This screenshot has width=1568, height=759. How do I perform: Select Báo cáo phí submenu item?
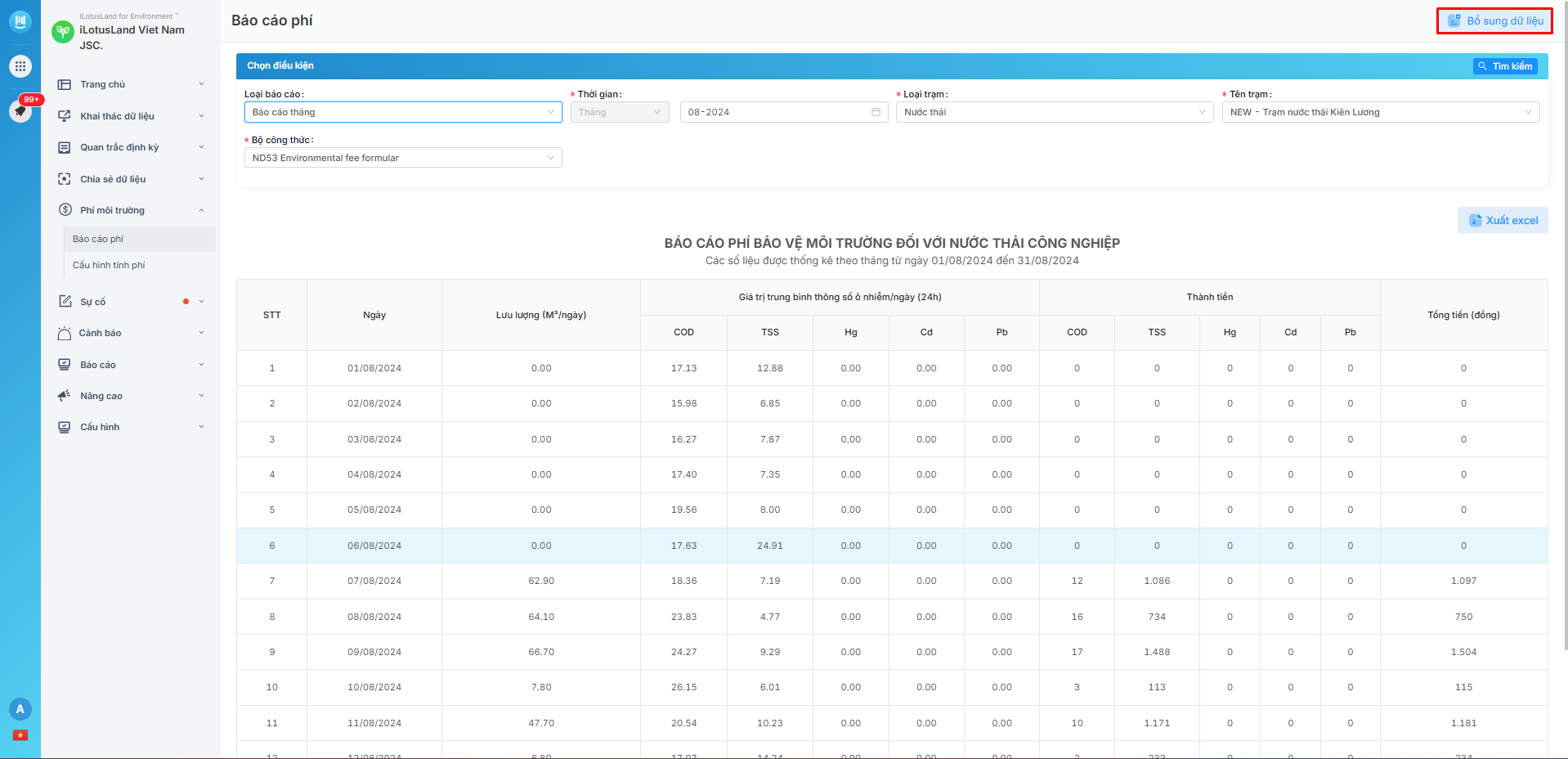(139, 239)
